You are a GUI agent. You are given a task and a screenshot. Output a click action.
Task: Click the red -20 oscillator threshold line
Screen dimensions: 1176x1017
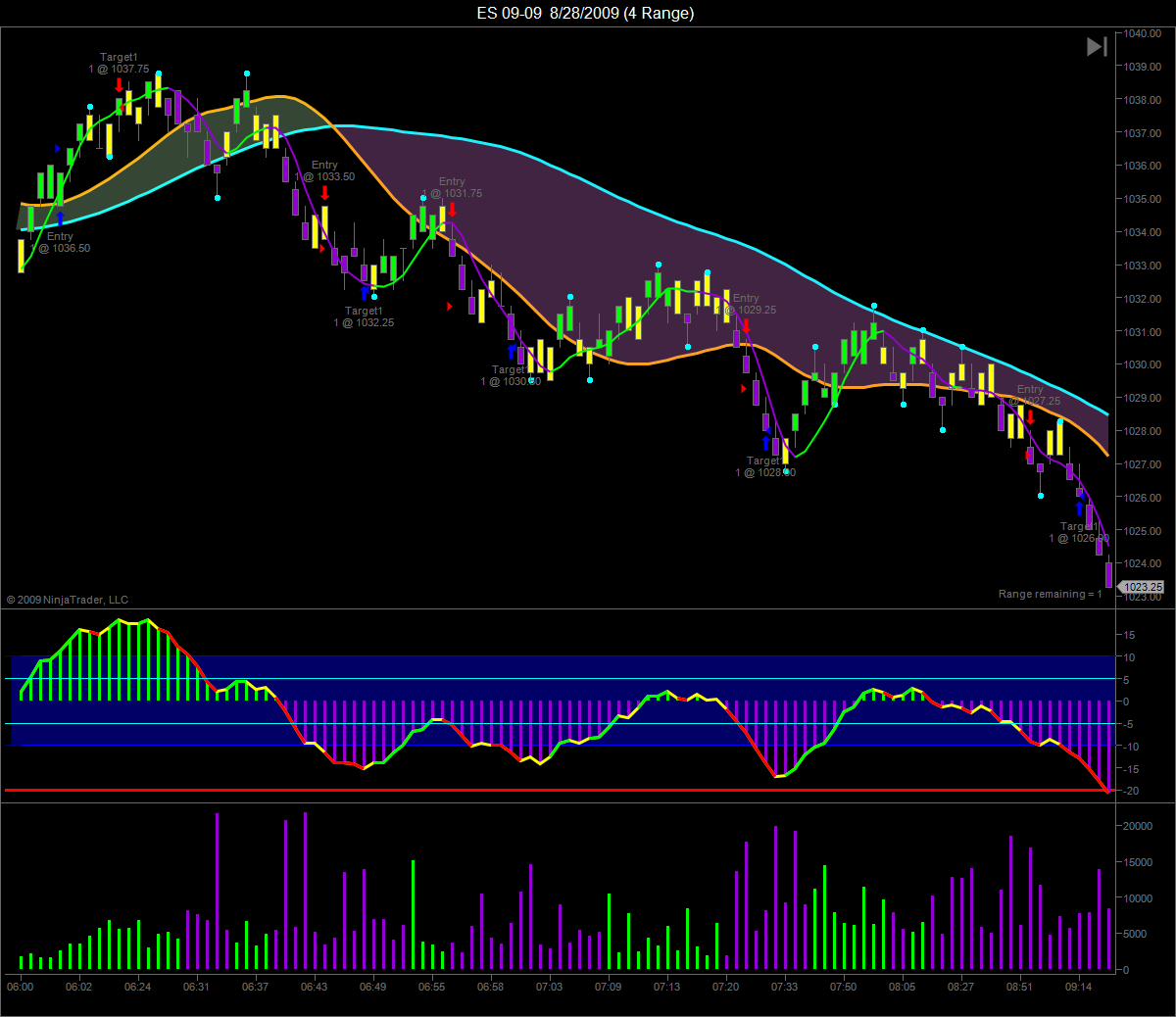559,790
